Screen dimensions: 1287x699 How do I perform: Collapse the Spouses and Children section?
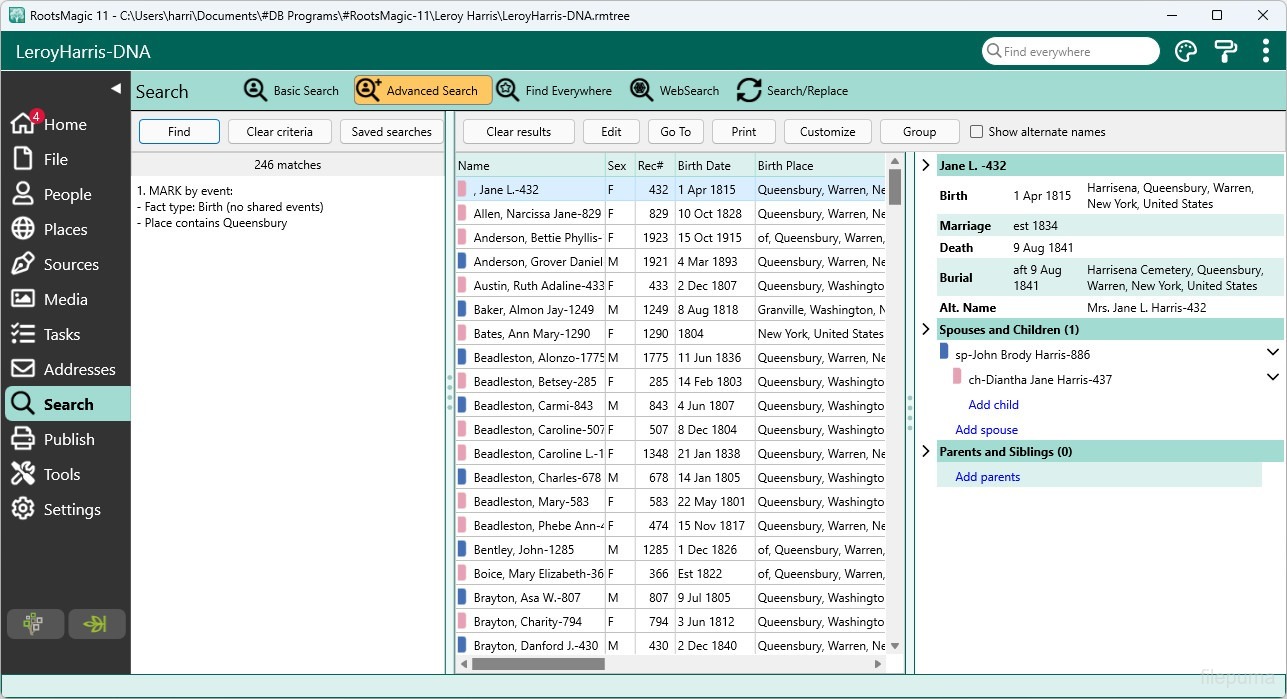click(926, 329)
